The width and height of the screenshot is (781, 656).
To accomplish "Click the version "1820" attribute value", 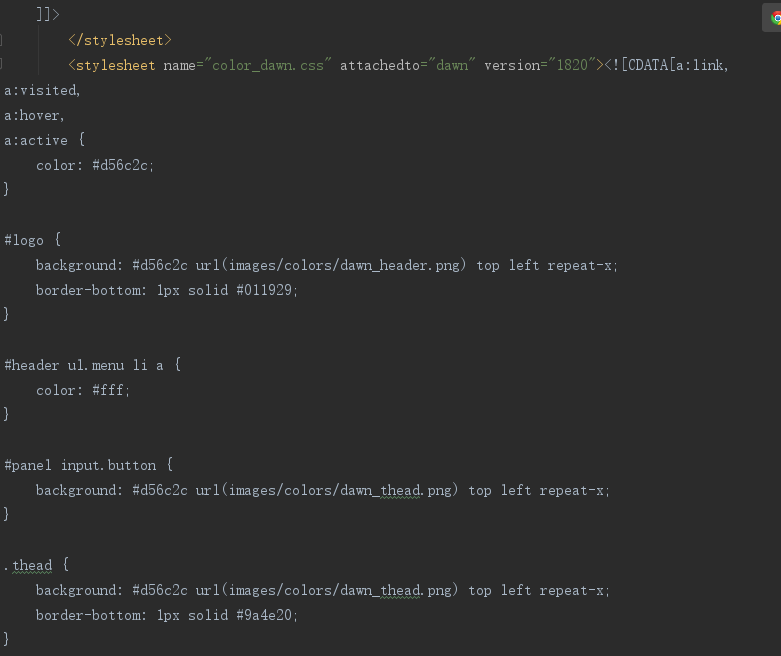I will pos(572,65).
